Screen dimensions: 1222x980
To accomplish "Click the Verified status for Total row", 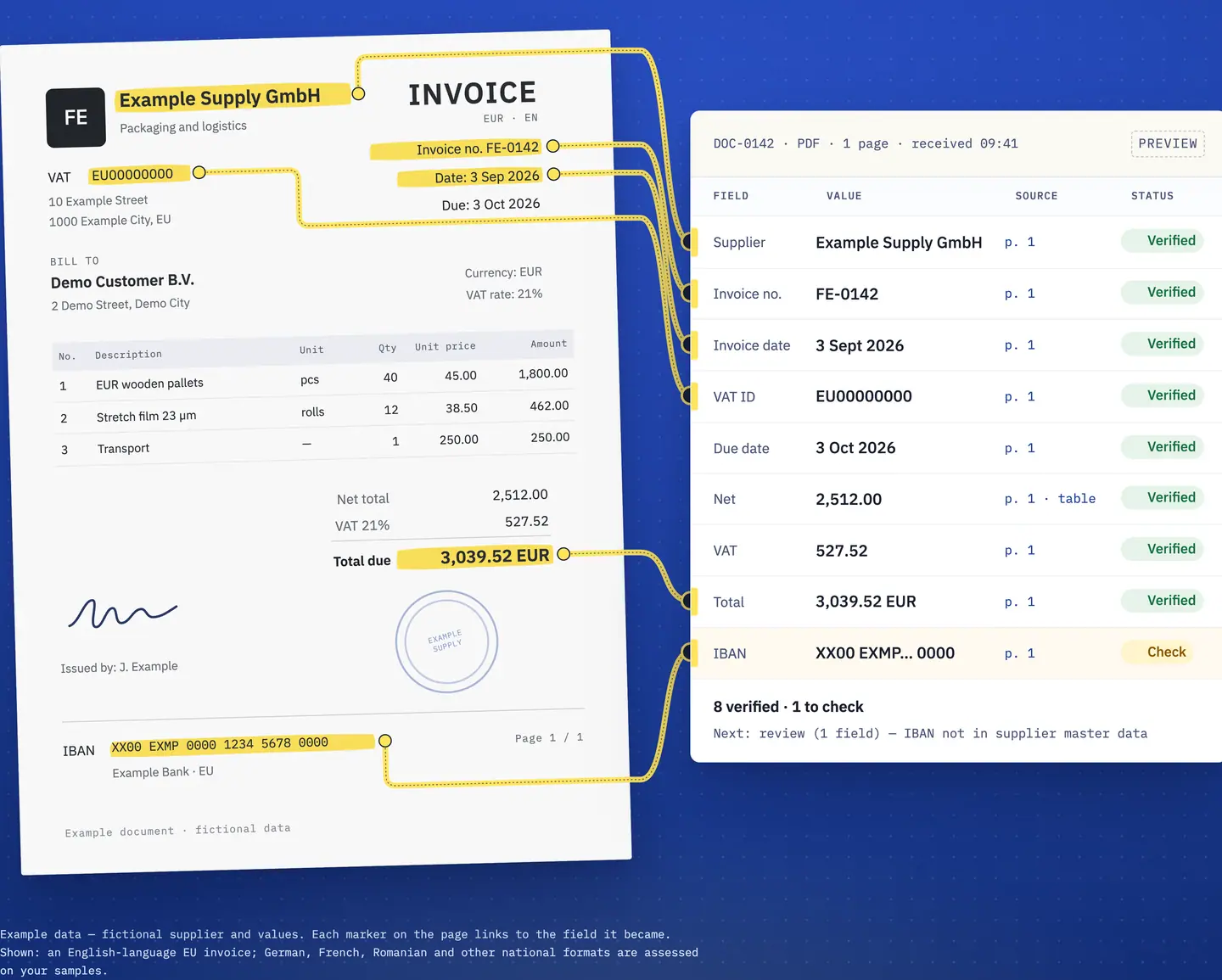I will 1163,601.
